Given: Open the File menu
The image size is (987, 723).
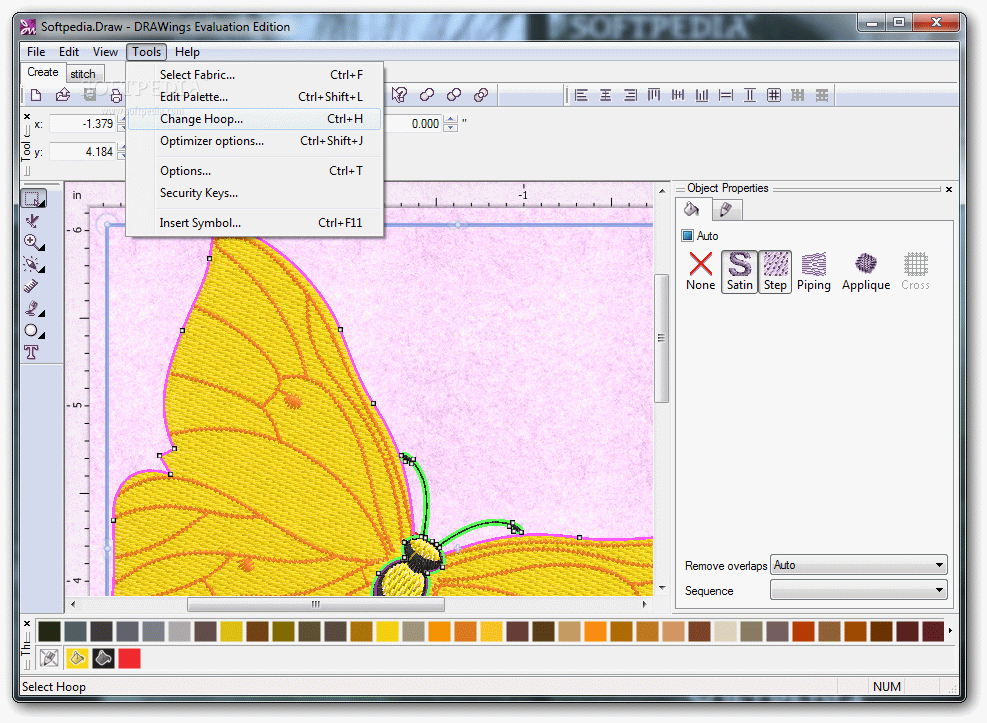Looking at the screenshot, I should click(x=36, y=52).
